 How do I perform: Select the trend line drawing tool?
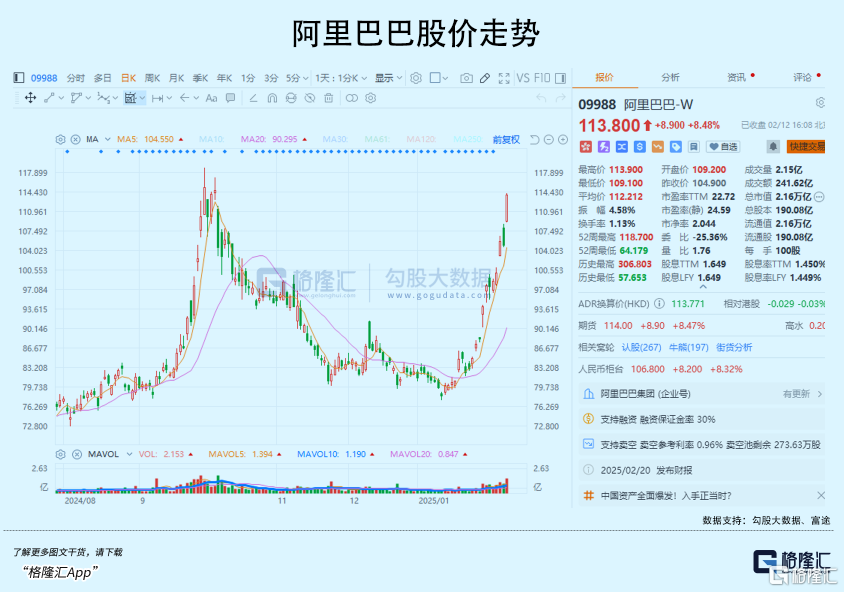pyautogui.click(x=49, y=98)
